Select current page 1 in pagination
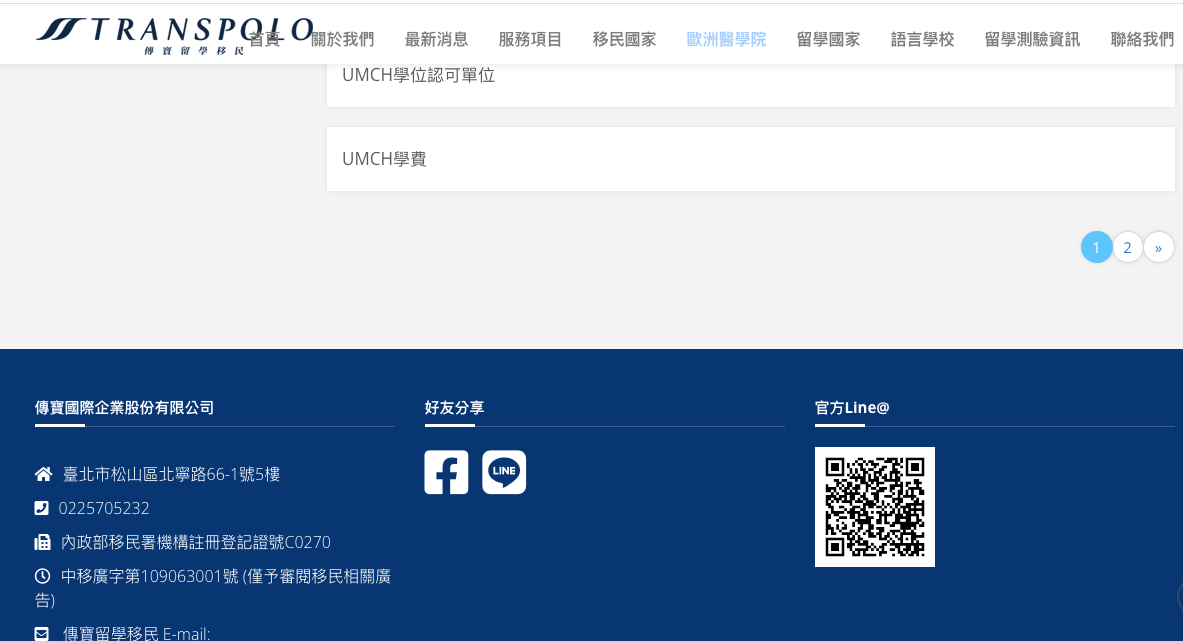The height and width of the screenshot is (641, 1183). (x=1096, y=247)
